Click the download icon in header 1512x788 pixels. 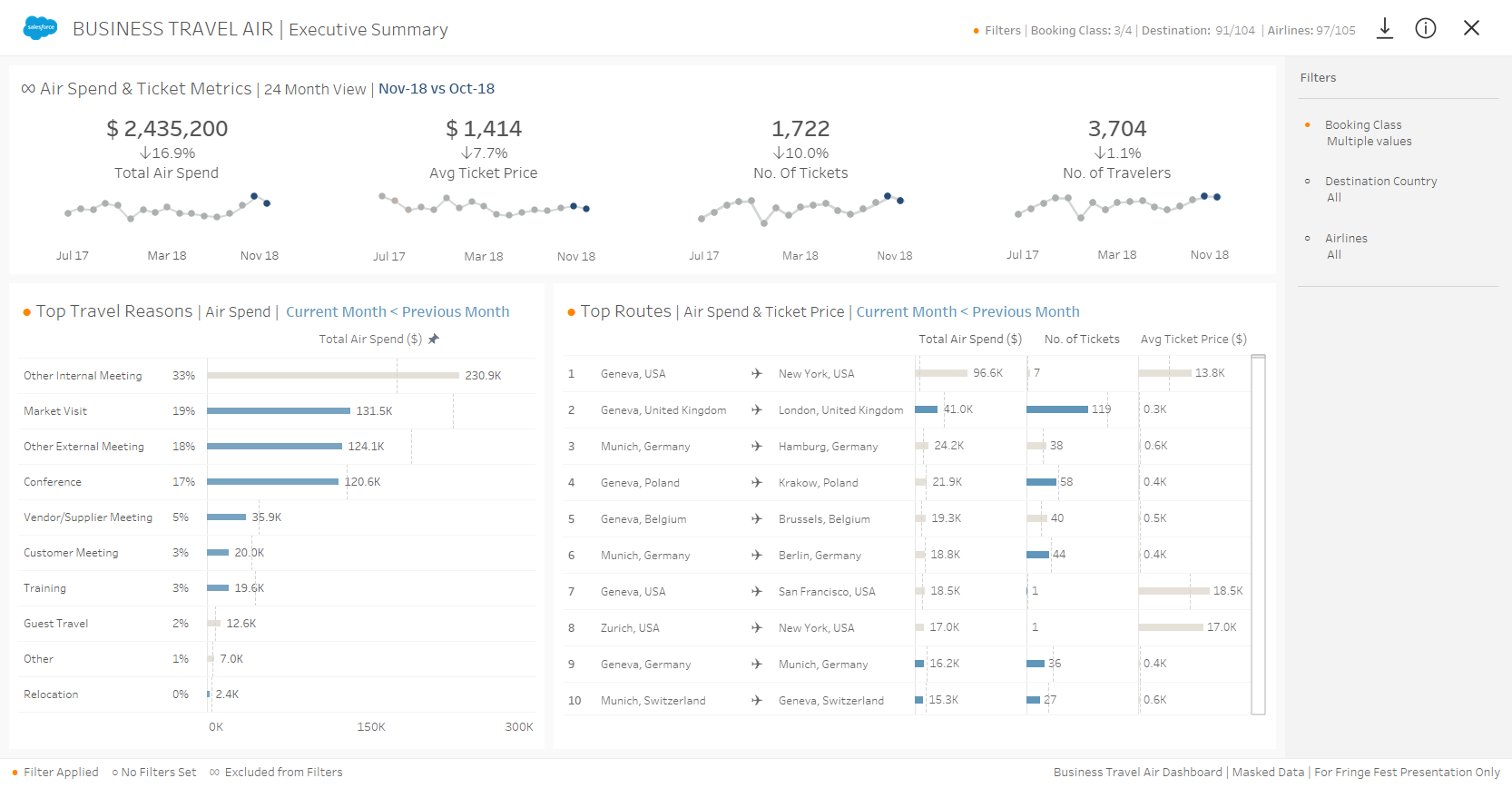pyautogui.click(x=1384, y=28)
